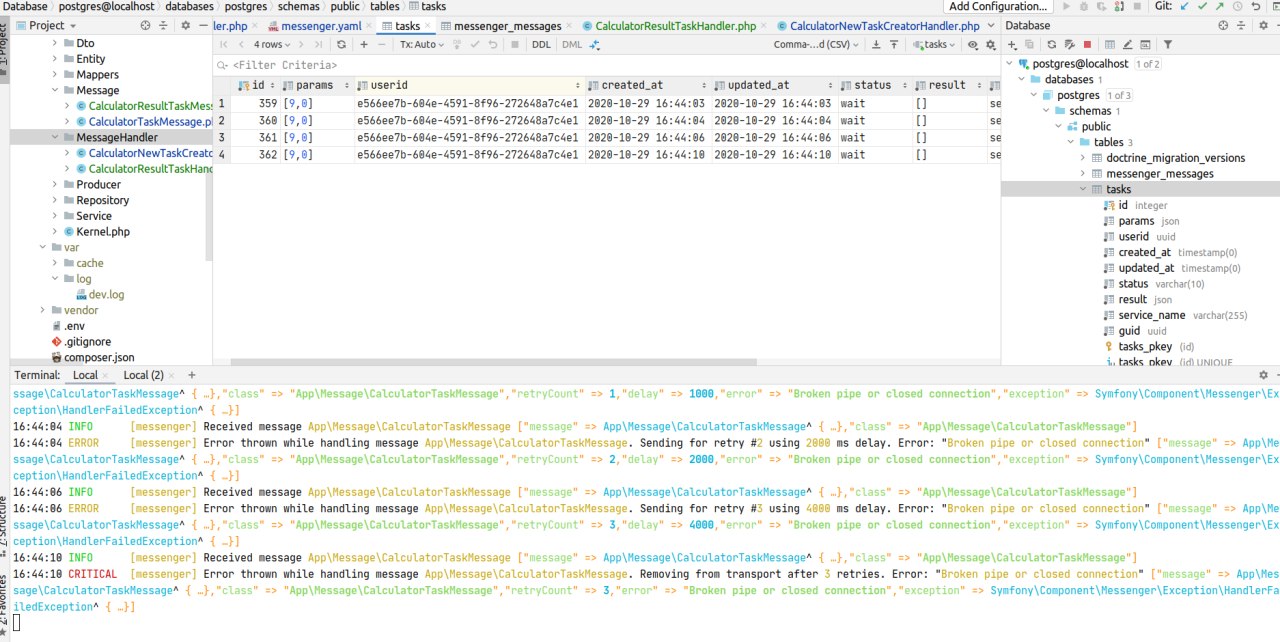The height and width of the screenshot is (642, 1280).
Task: Click pencil edit source icon in Database toolbar
Action: [x=1127, y=45]
